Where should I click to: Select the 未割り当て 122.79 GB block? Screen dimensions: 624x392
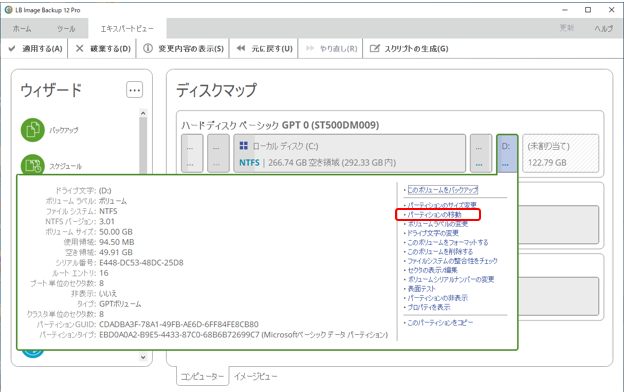click(x=560, y=154)
